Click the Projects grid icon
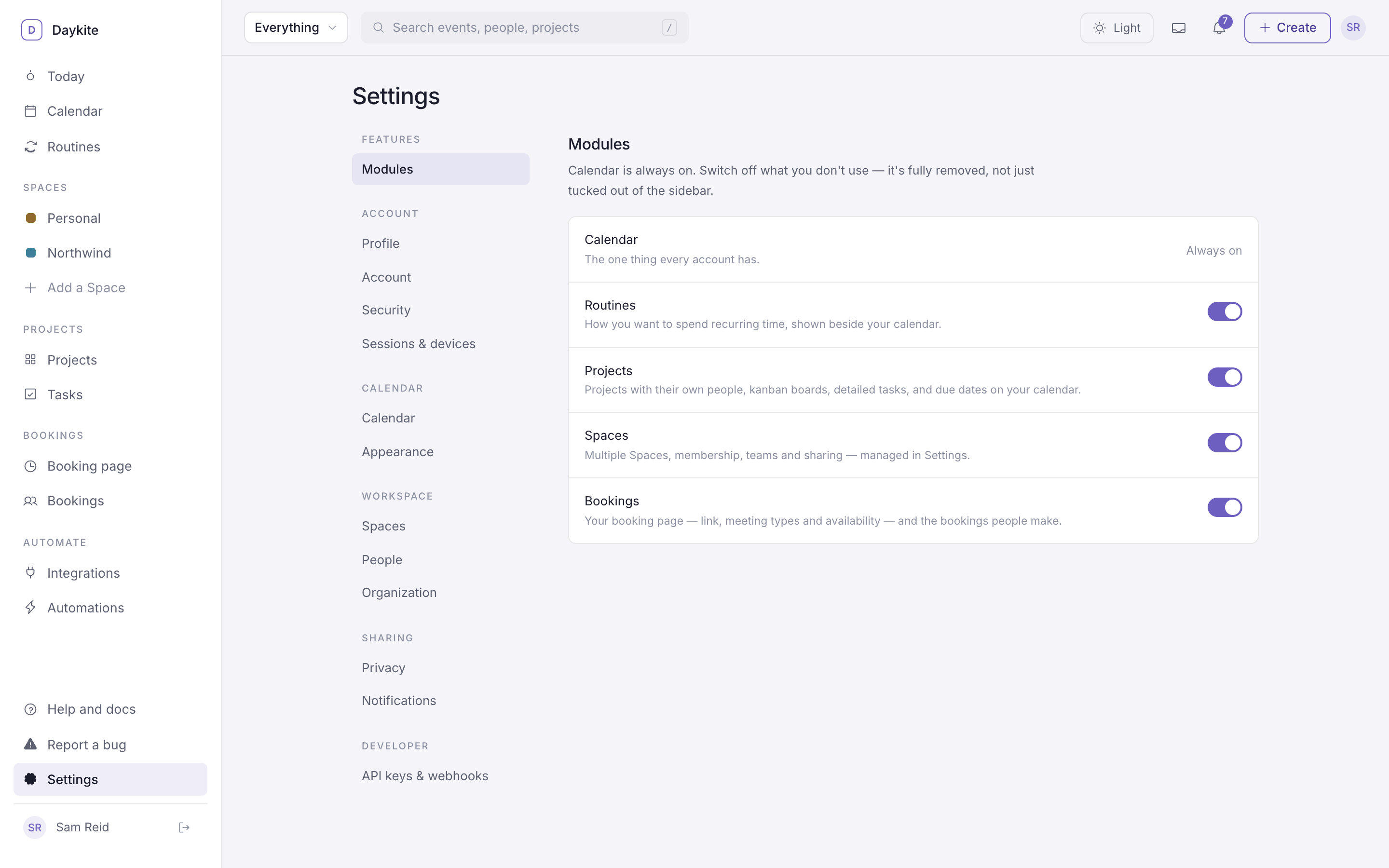Viewport: 1389px width, 868px height. click(x=30, y=359)
